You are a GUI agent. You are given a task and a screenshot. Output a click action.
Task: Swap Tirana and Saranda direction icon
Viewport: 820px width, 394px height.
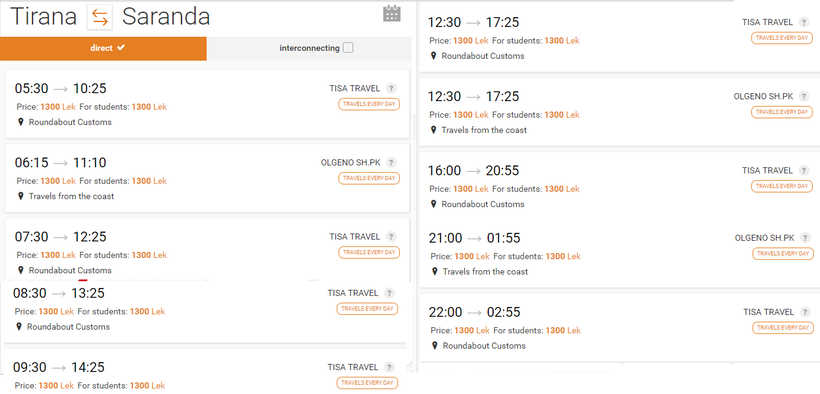[99, 17]
